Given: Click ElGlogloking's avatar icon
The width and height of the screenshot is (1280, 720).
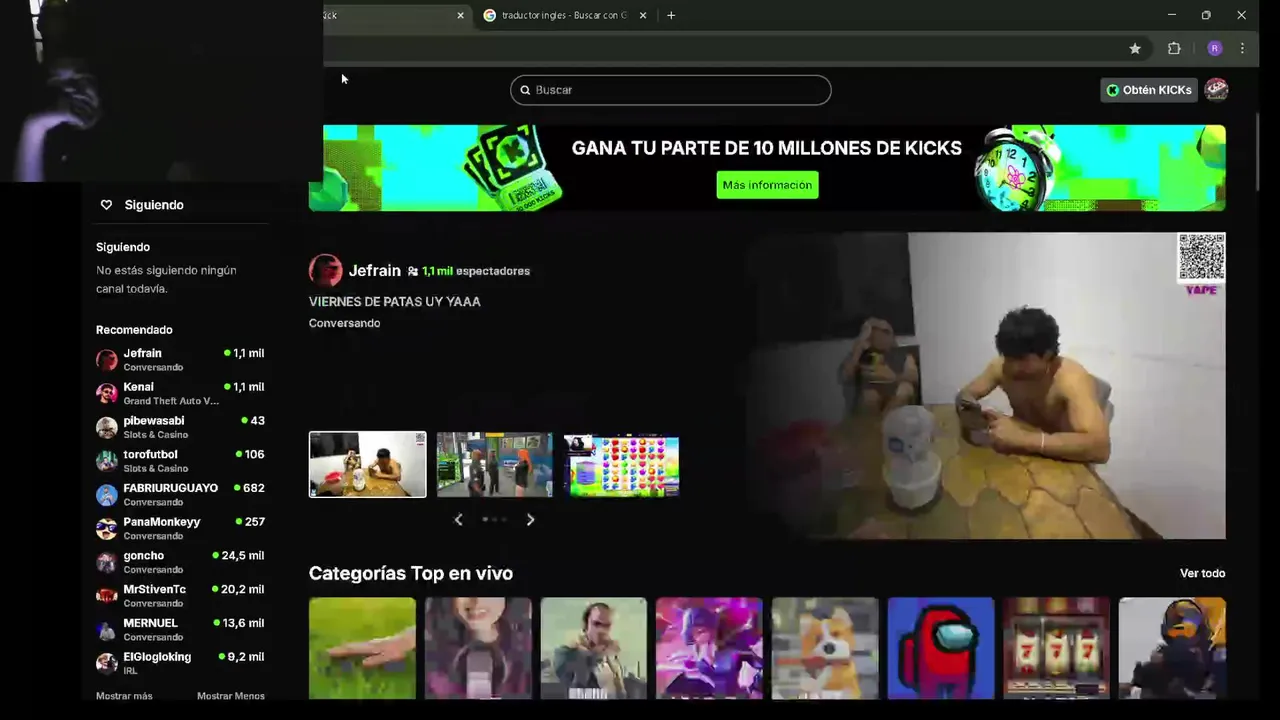Looking at the screenshot, I should (x=107, y=663).
